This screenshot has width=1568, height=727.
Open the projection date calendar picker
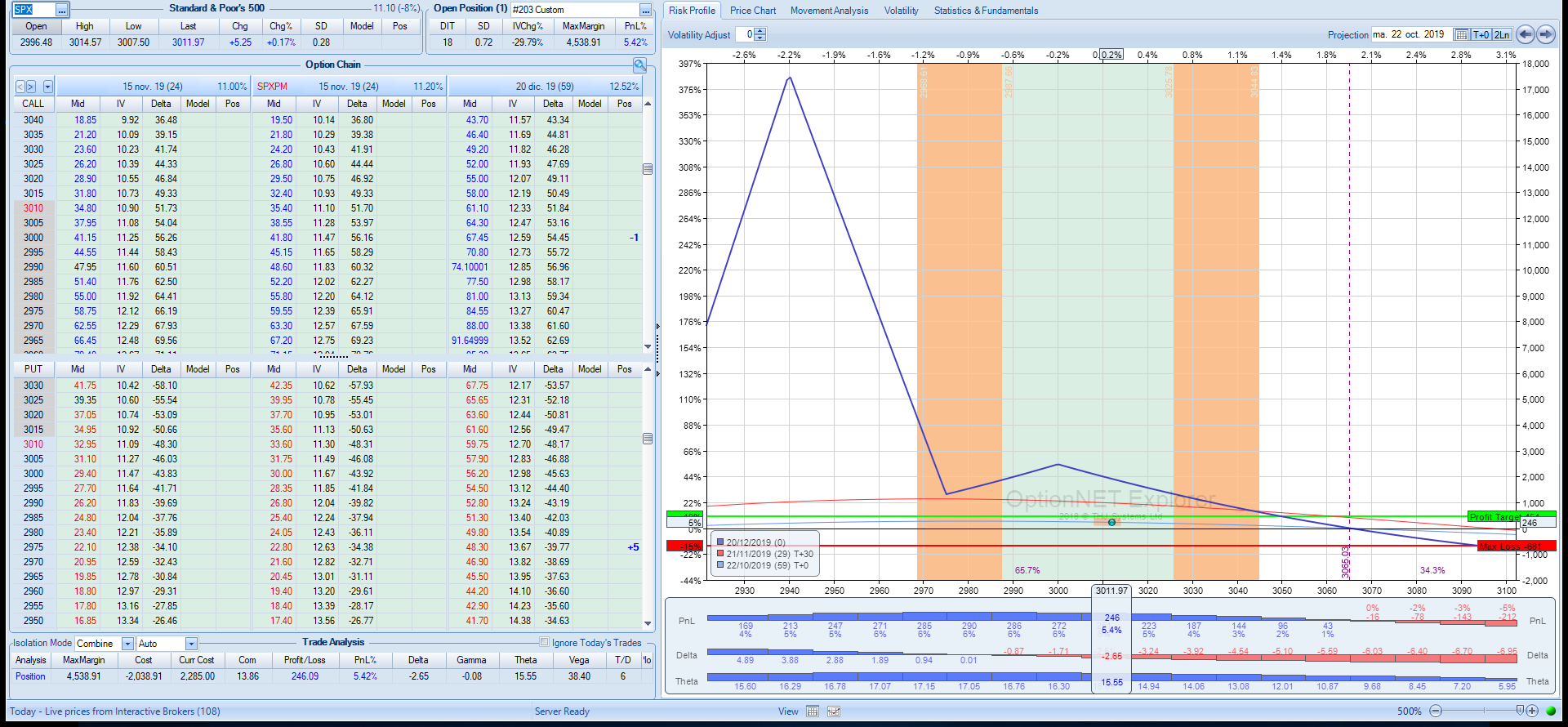(x=1462, y=34)
